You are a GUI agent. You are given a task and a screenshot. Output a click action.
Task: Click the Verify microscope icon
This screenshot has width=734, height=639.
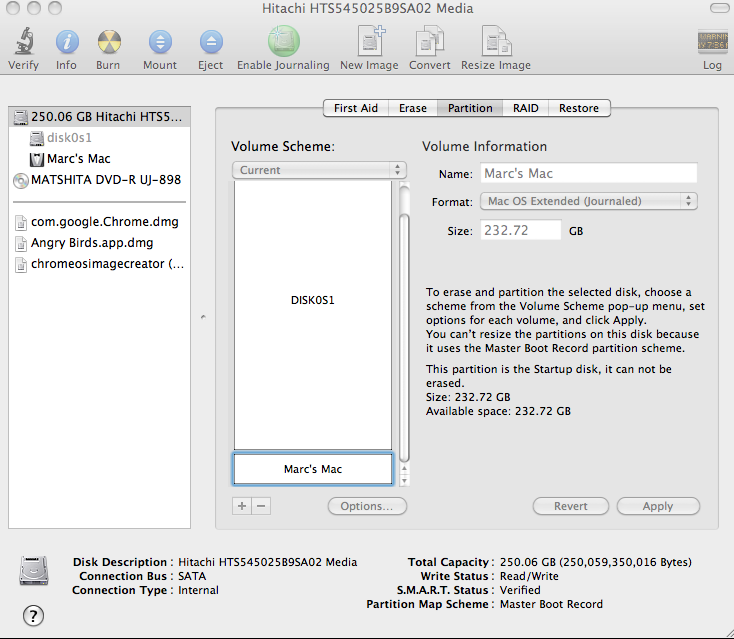pos(24,41)
